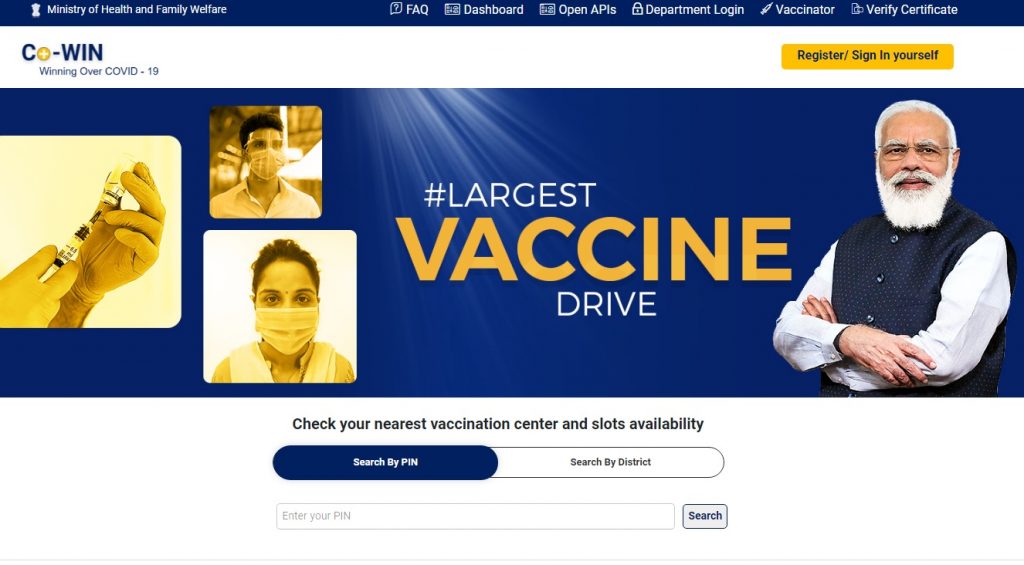Click the Verify Certificate icon
Image resolution: width=1024 pixels, height=565 pixels.
(857, 9)
